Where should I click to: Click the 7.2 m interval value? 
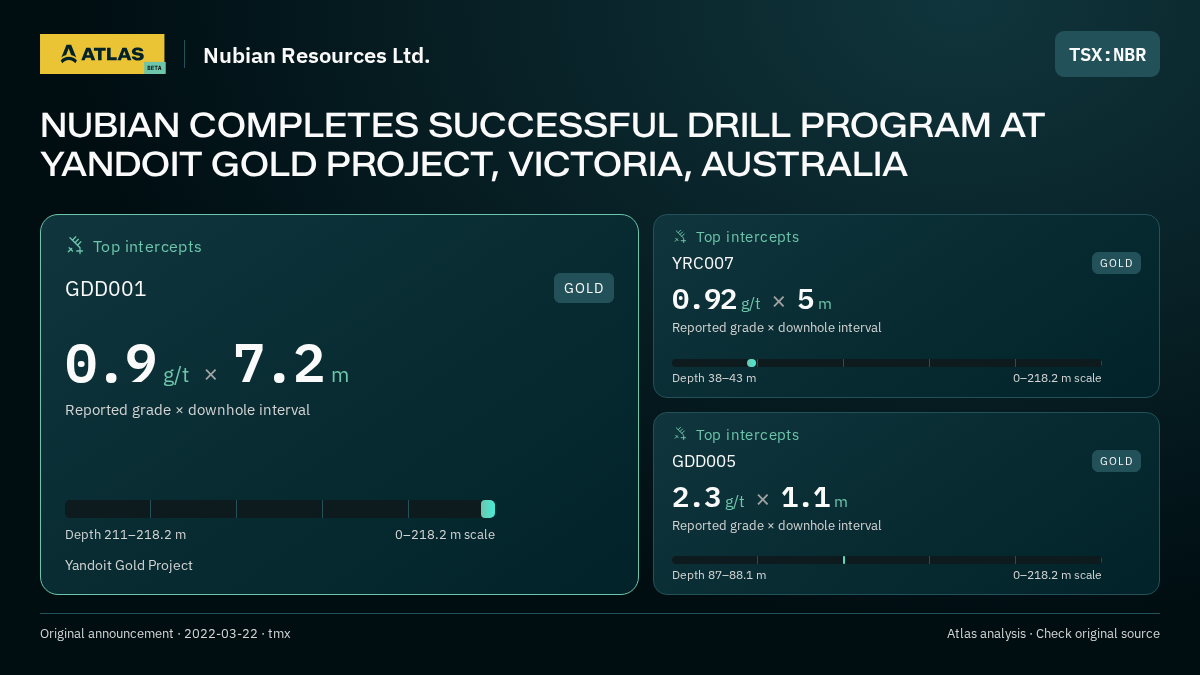[291, 365]
